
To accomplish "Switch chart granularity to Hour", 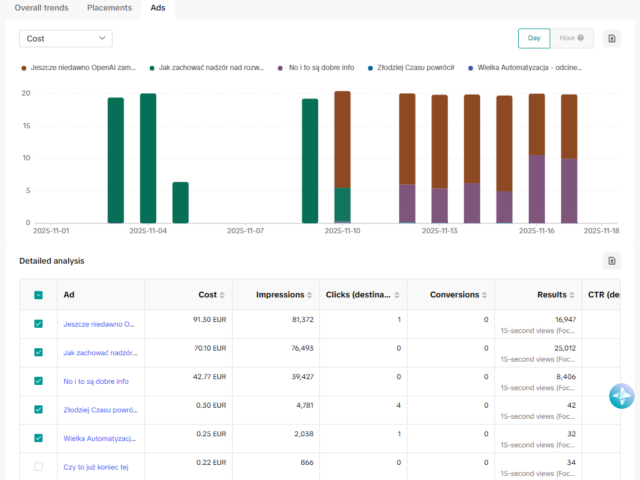I will point(571,39).
